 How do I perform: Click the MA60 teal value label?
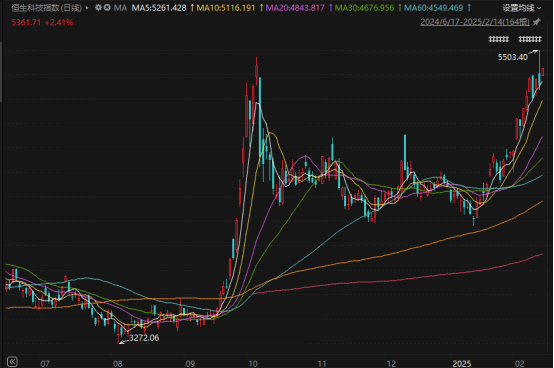point(433,7)
